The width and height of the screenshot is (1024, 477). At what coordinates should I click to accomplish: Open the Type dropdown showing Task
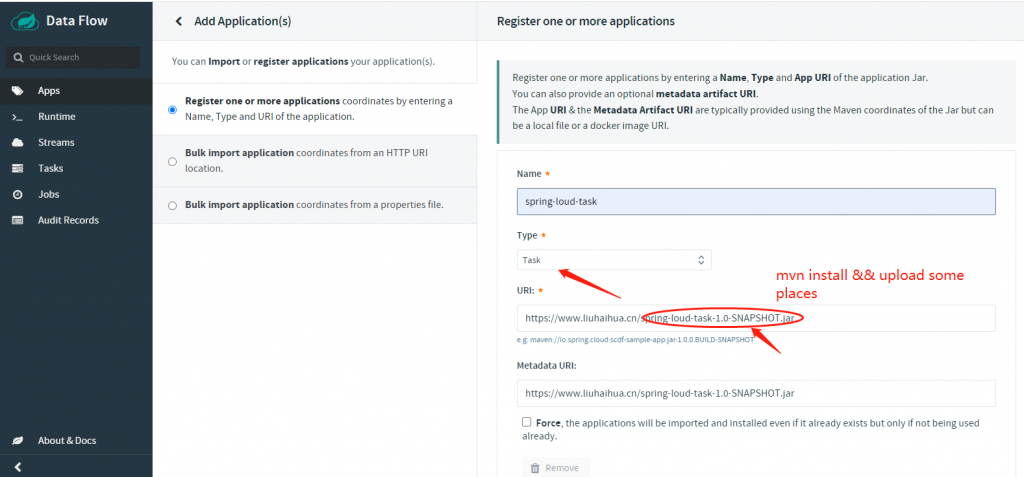point(614,260)
